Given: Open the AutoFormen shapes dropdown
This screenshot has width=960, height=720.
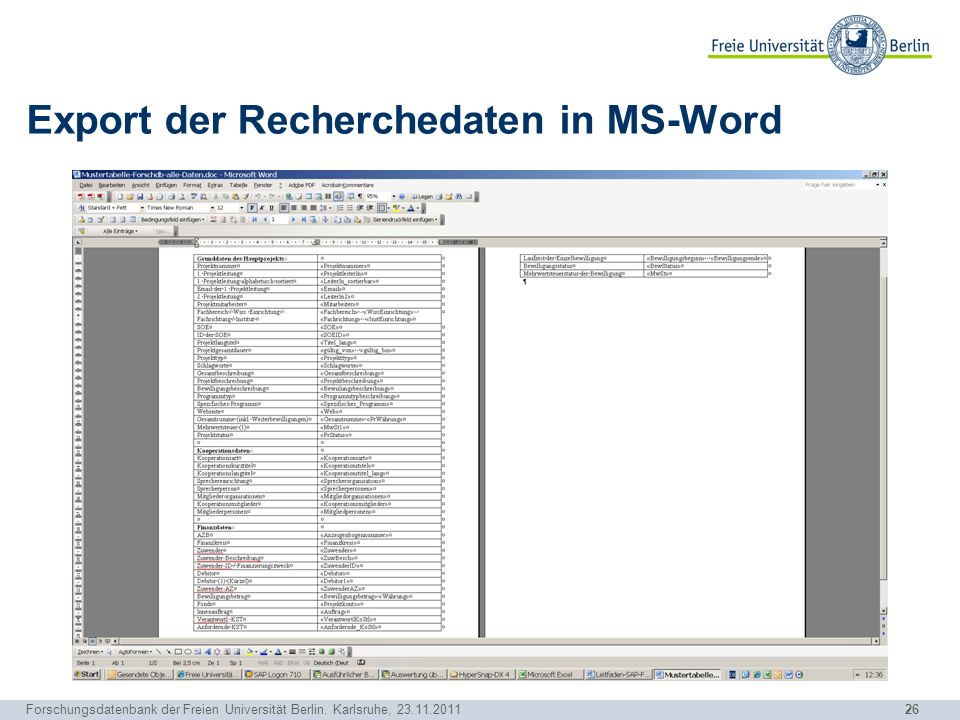Looking at the screenshot, I should (x=135, y=651).
